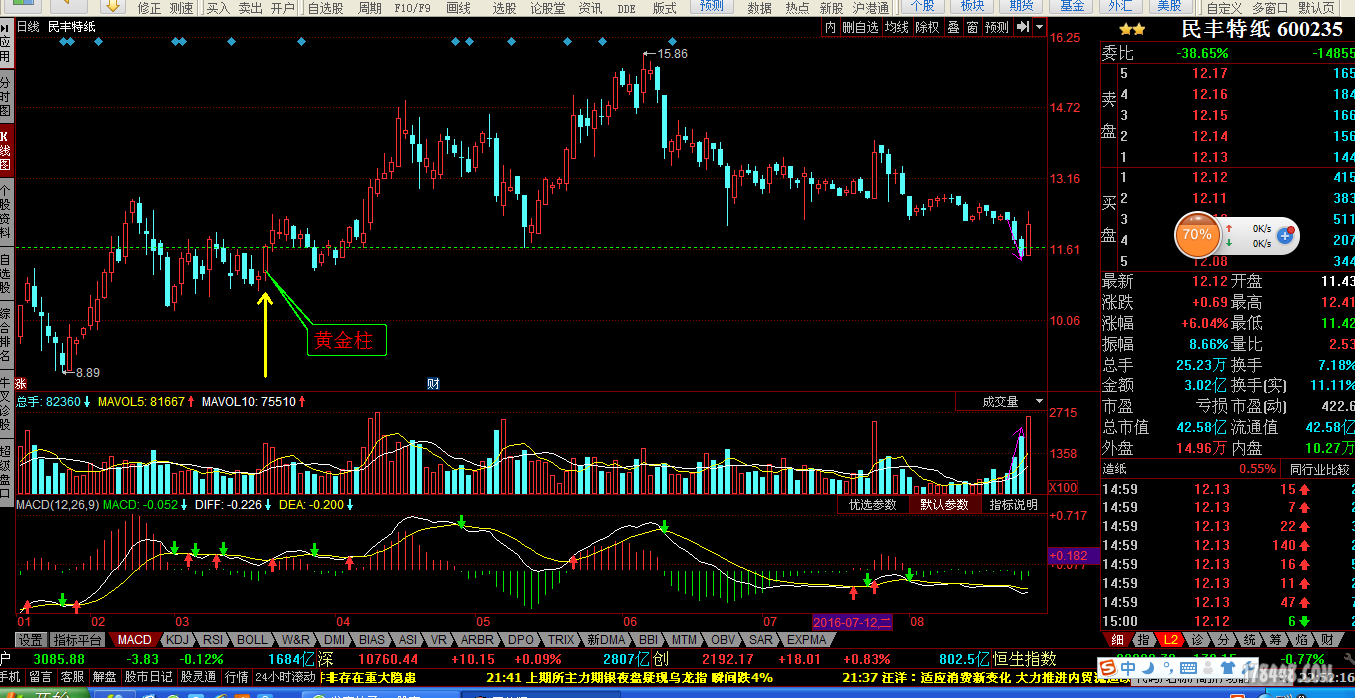
Task: Select the TRIX indicator tab
Action: [x=561, y=639]
